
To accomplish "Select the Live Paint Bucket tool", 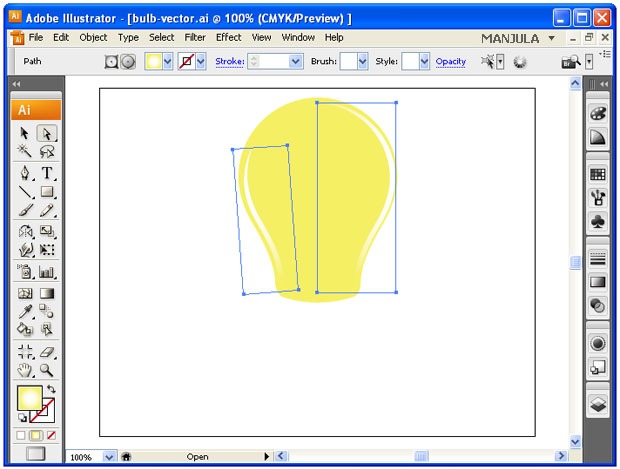I will coord(25,329).
